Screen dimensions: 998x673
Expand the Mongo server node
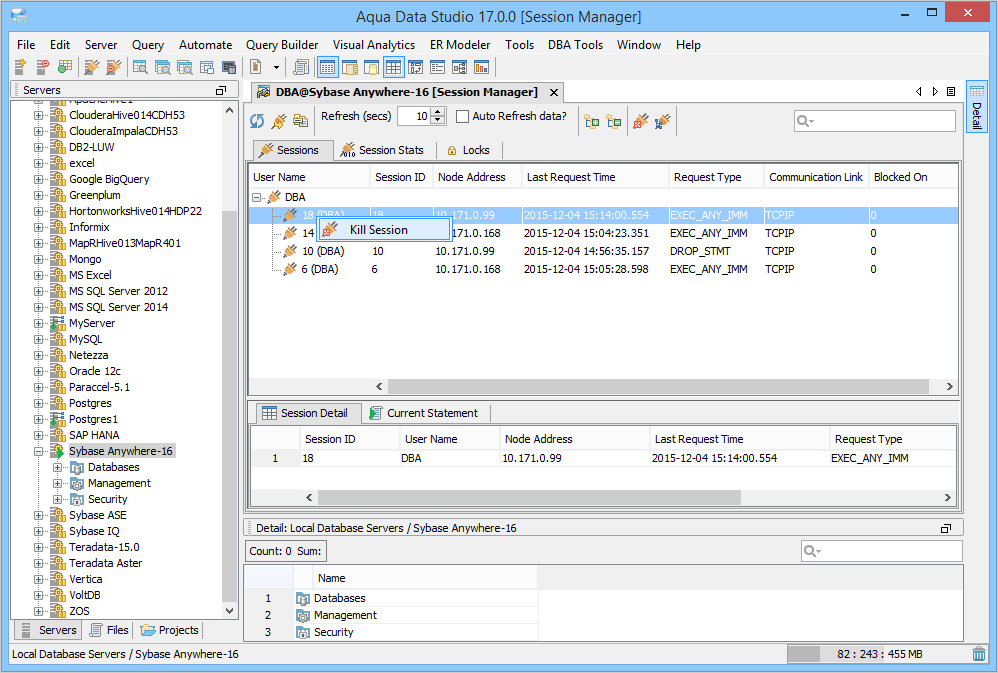tap(39, 259)
